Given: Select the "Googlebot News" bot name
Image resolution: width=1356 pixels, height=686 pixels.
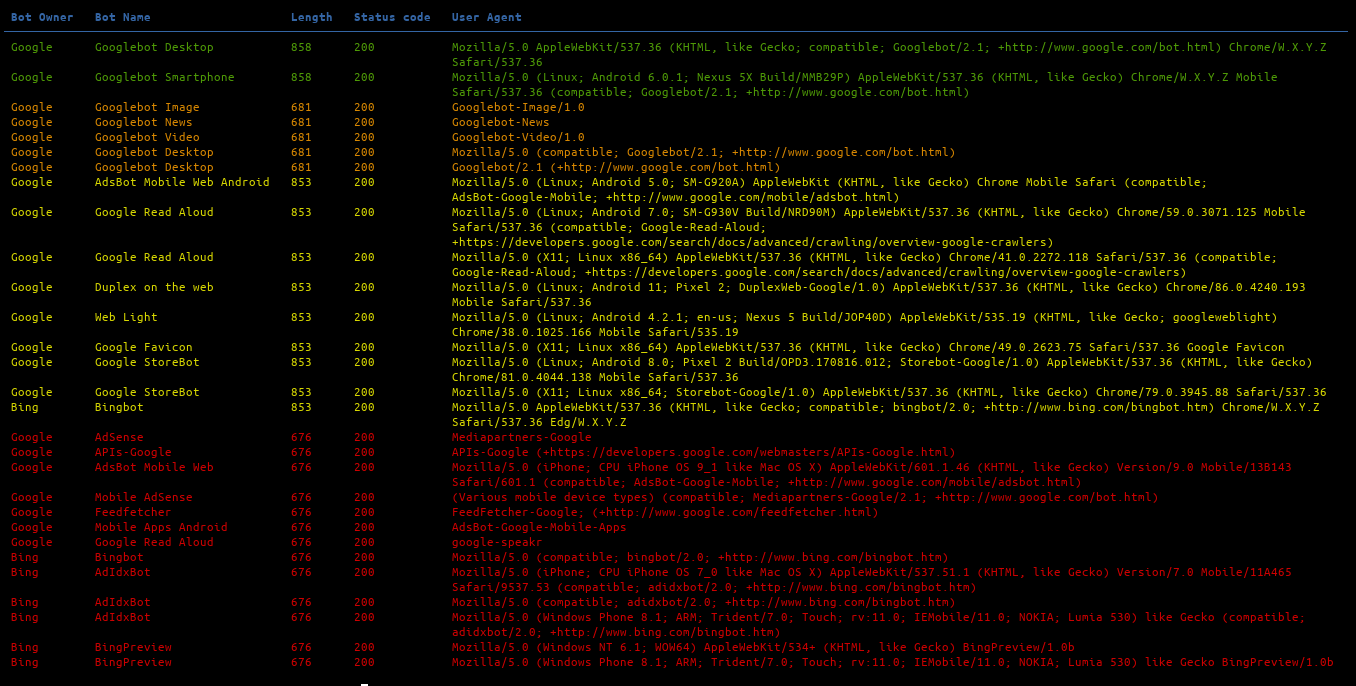Looking at the screenshot, I should click(x=144, y=122).
